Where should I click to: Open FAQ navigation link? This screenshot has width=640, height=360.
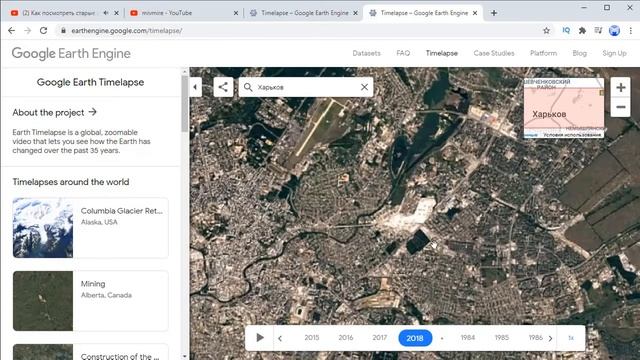[x=403, y=53]
